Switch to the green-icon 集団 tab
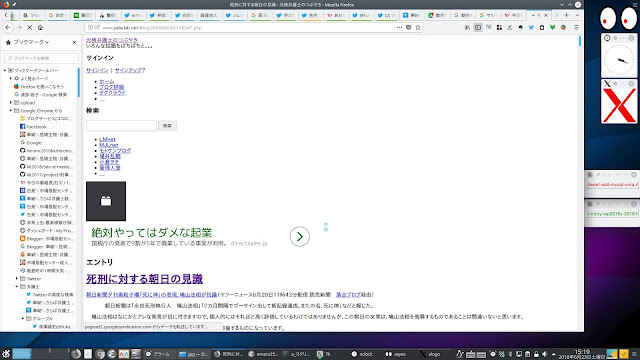640x360 pixels. point(82,15)
